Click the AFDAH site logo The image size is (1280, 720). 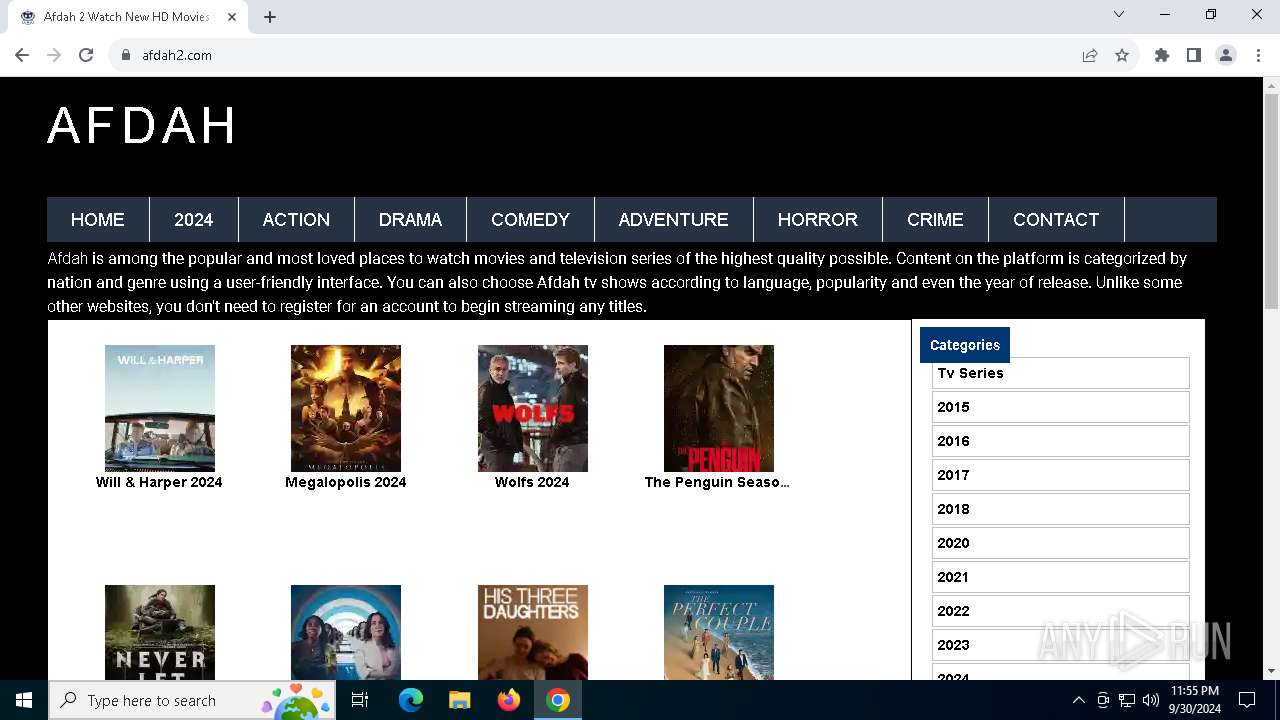[142, 126]
